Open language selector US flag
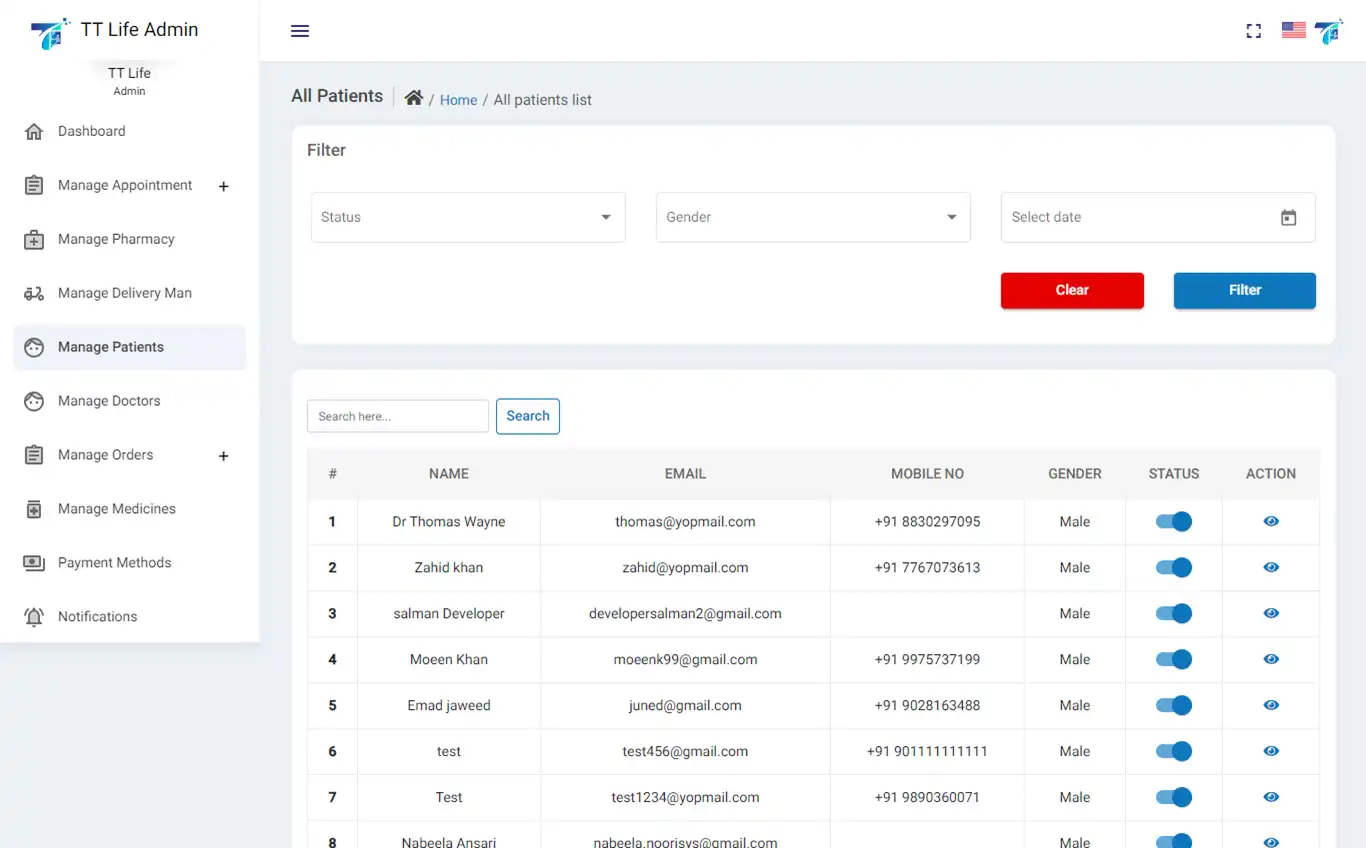 [x=1293, y=31]
